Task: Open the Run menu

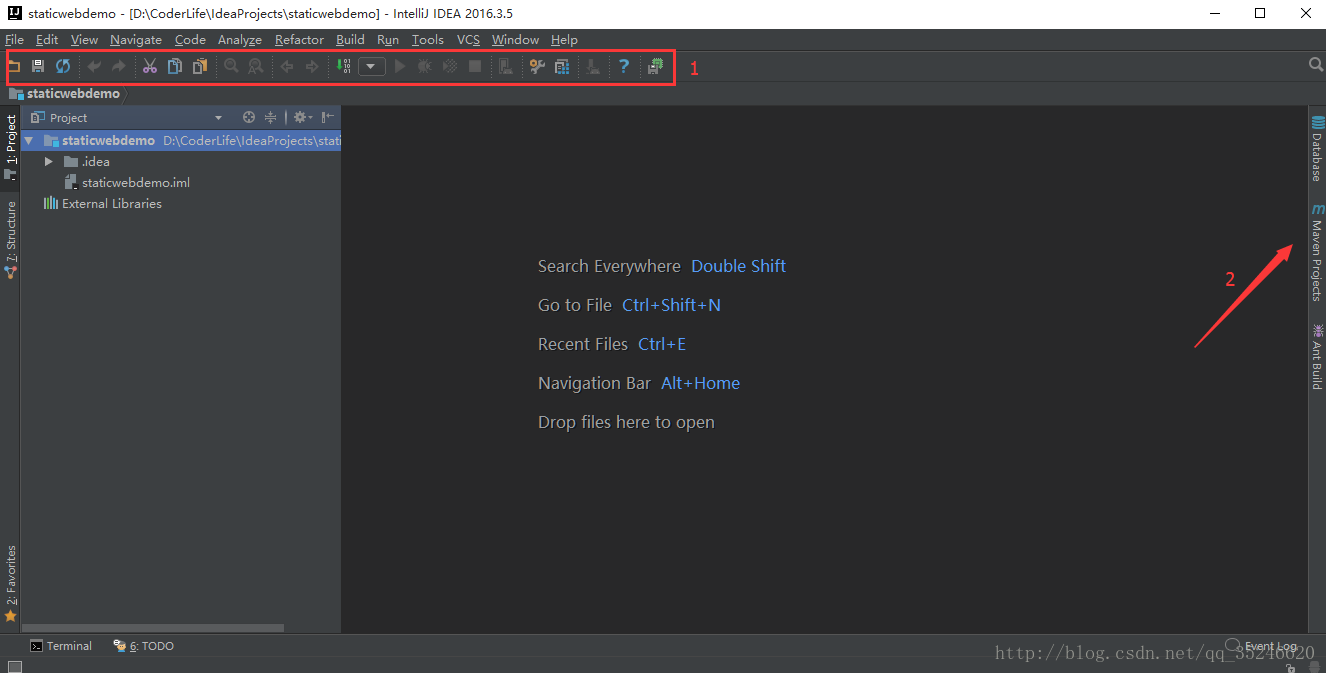Action: tap(388, 40)
